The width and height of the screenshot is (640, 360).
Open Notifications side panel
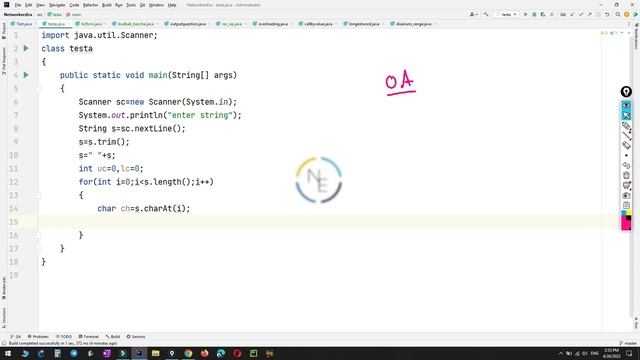click(636, 36)
